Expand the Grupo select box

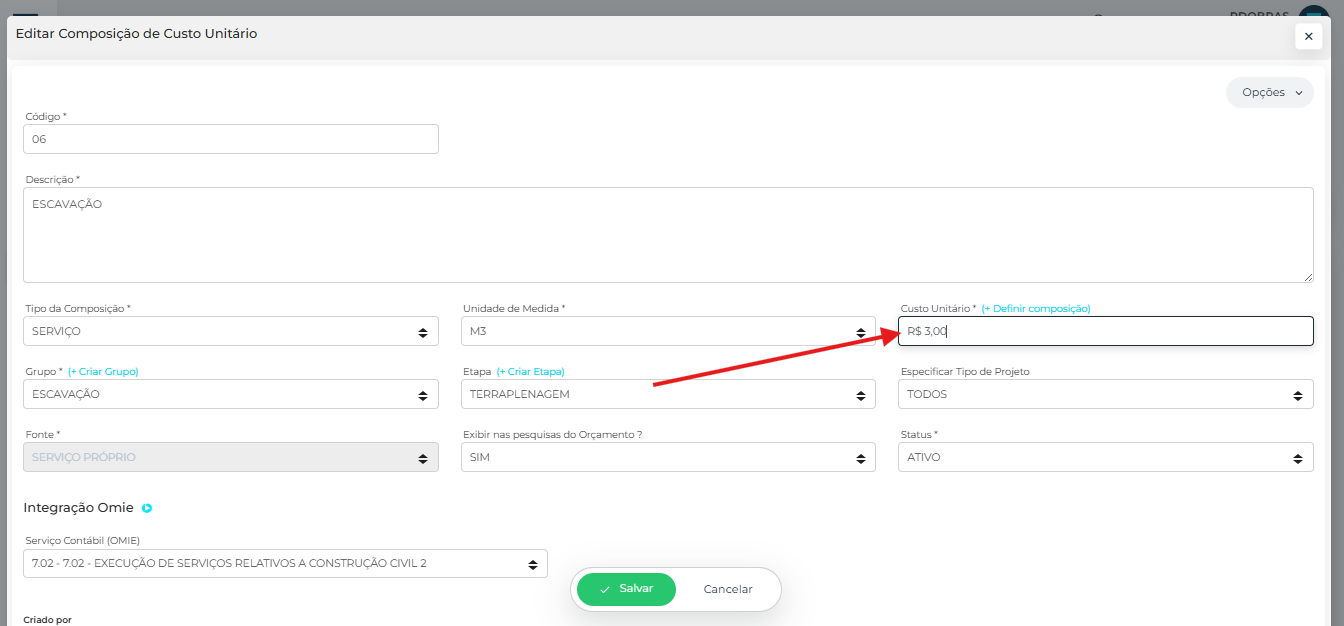coord(230,394)
